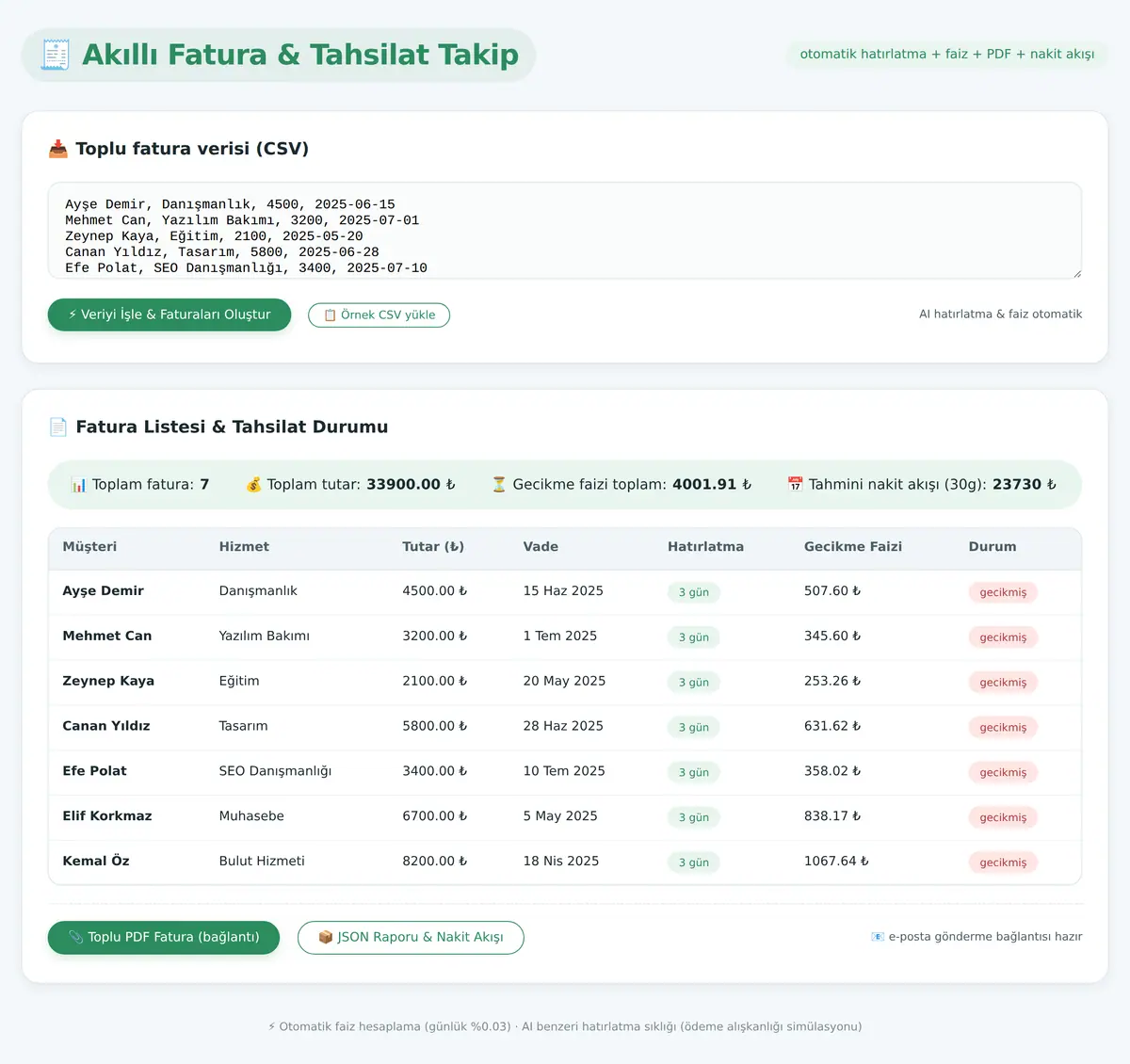
Task: Click the money bag icon next to 'Toplam tutar'
Action: pyautogui.click(x=253, y=485)
